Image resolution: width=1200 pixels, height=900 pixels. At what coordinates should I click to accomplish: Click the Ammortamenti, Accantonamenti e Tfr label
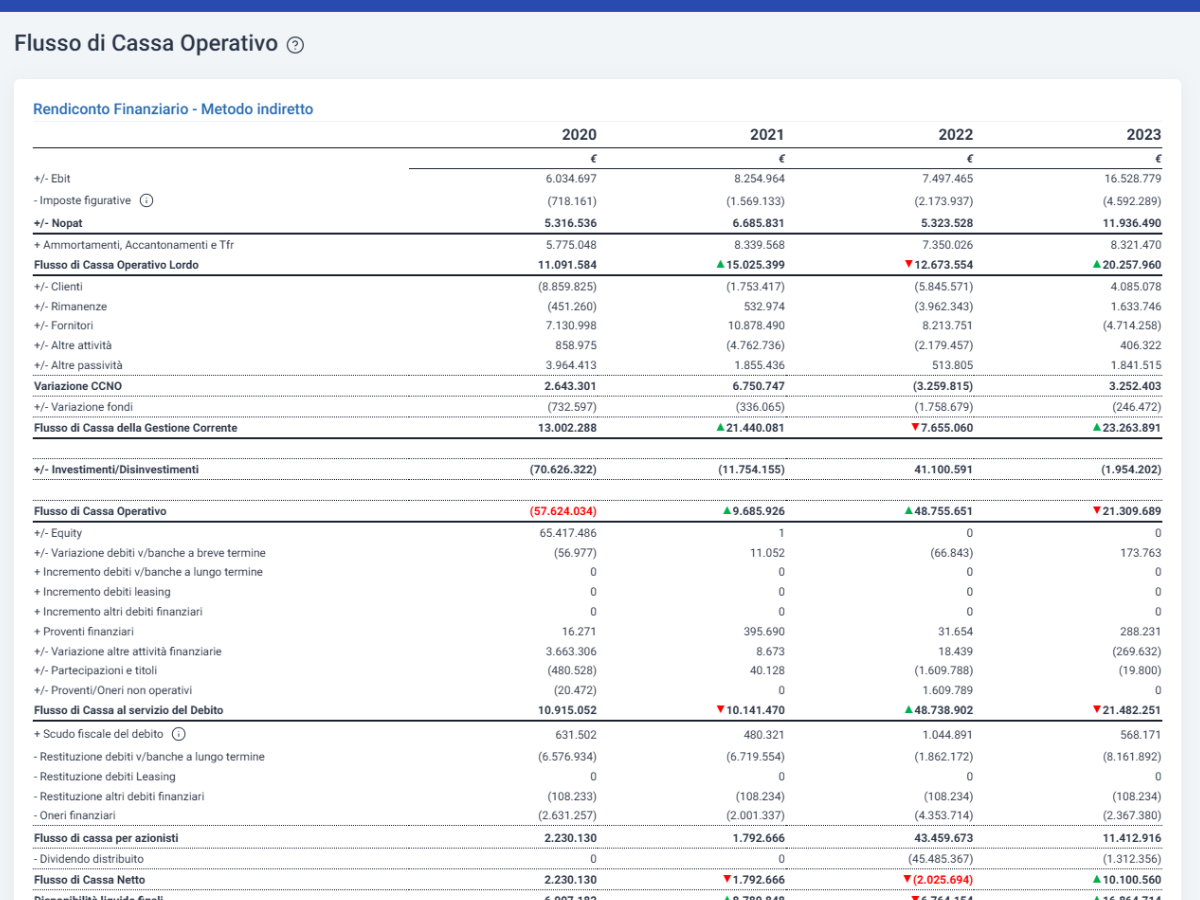pos(134,245)
